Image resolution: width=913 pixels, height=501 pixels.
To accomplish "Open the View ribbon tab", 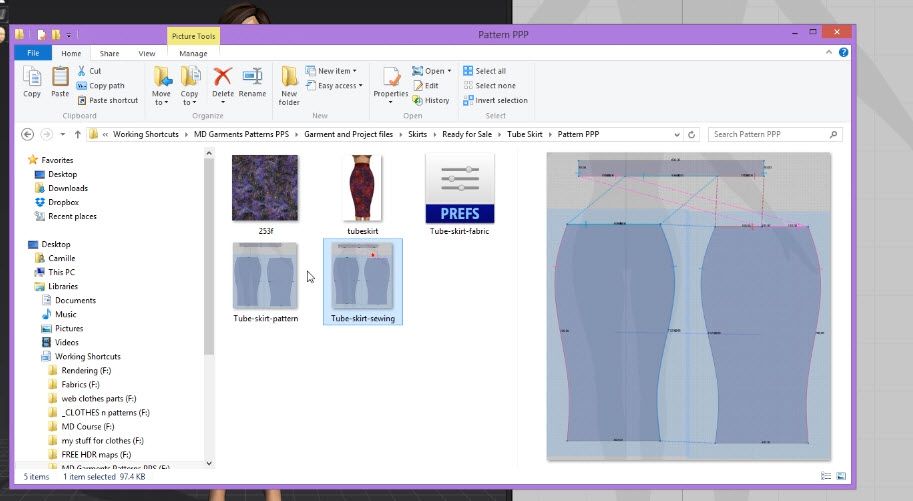I will (x=147, y=53).
